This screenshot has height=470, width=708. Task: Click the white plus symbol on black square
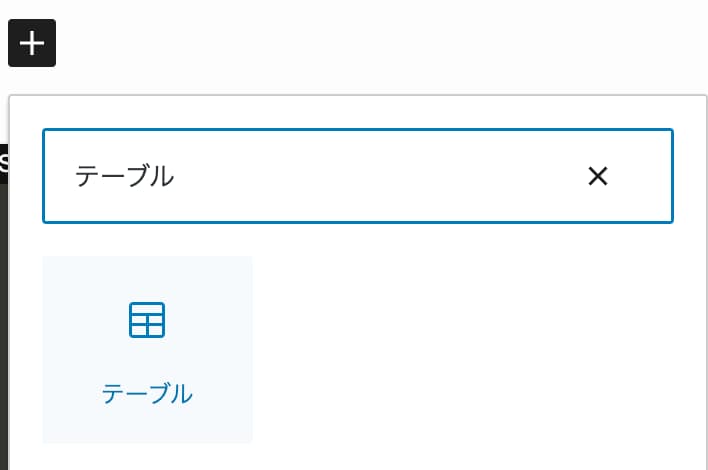point(32,43)
